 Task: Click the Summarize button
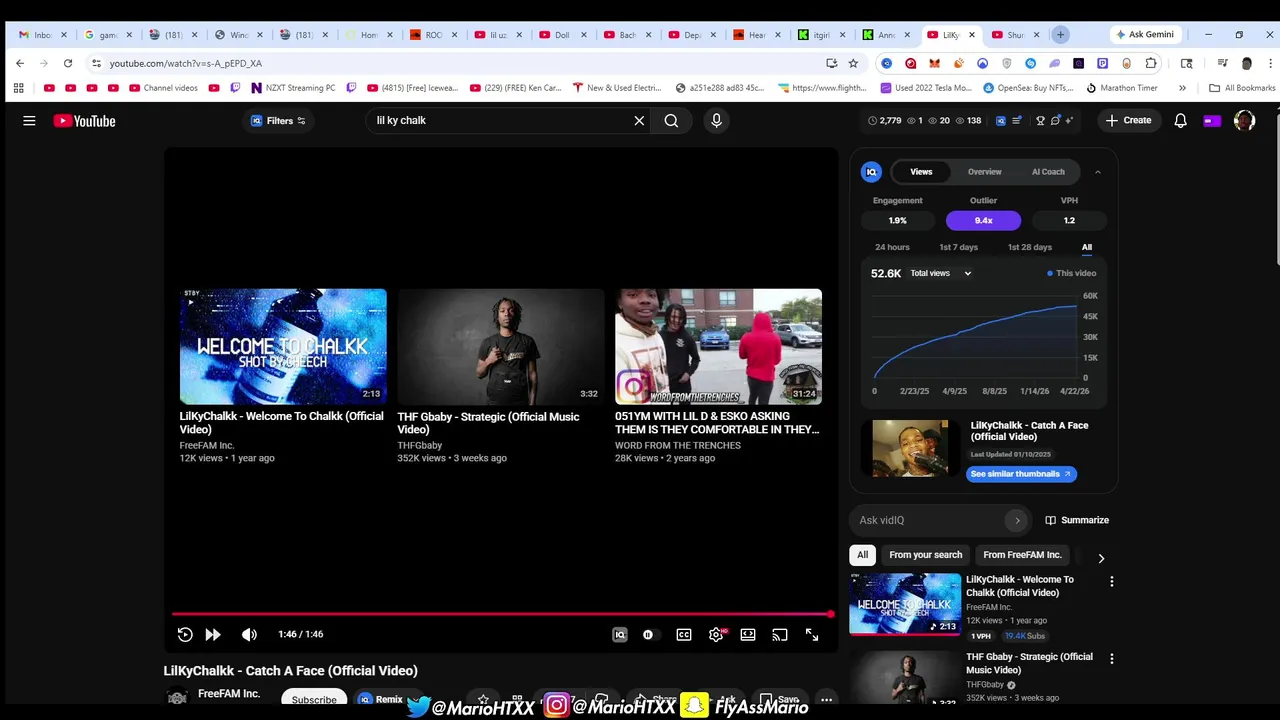tap(1077, 520)
